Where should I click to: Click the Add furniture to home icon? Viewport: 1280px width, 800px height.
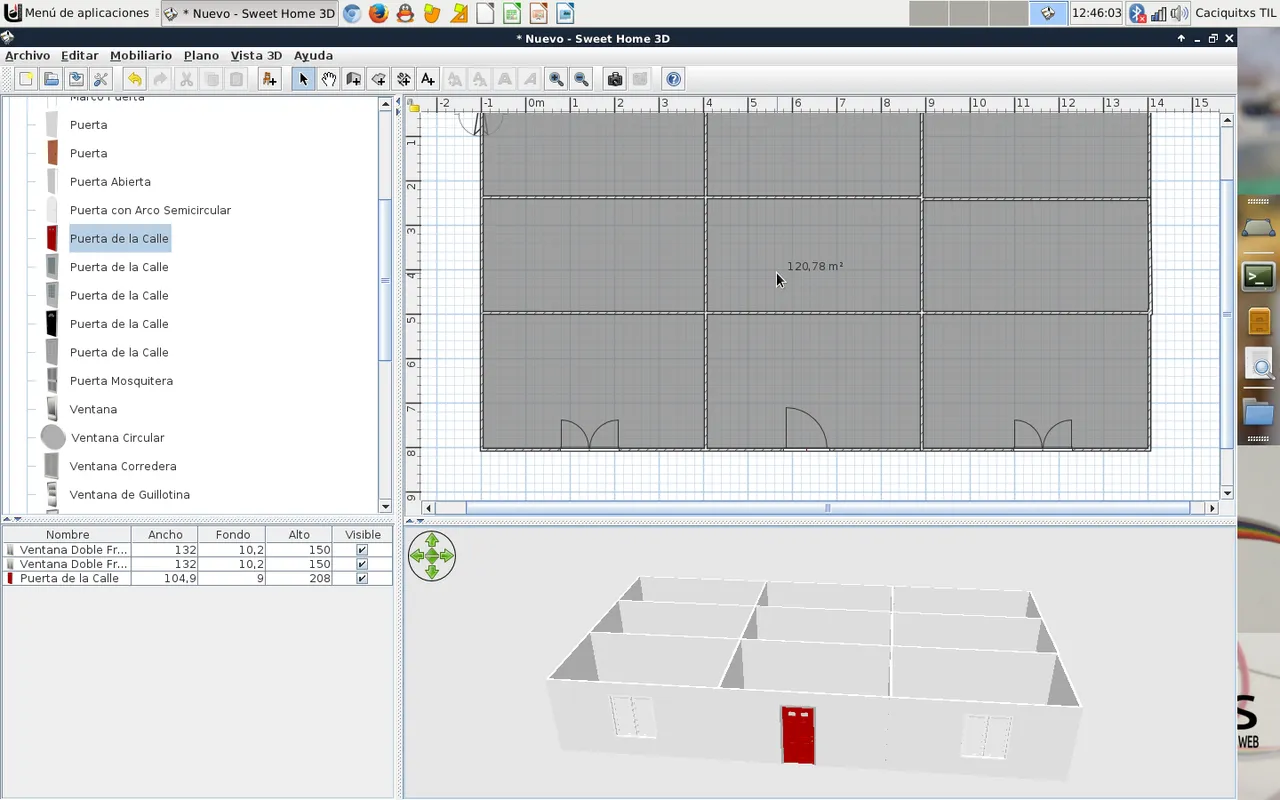pyautogui.click(x=269, y=79)
